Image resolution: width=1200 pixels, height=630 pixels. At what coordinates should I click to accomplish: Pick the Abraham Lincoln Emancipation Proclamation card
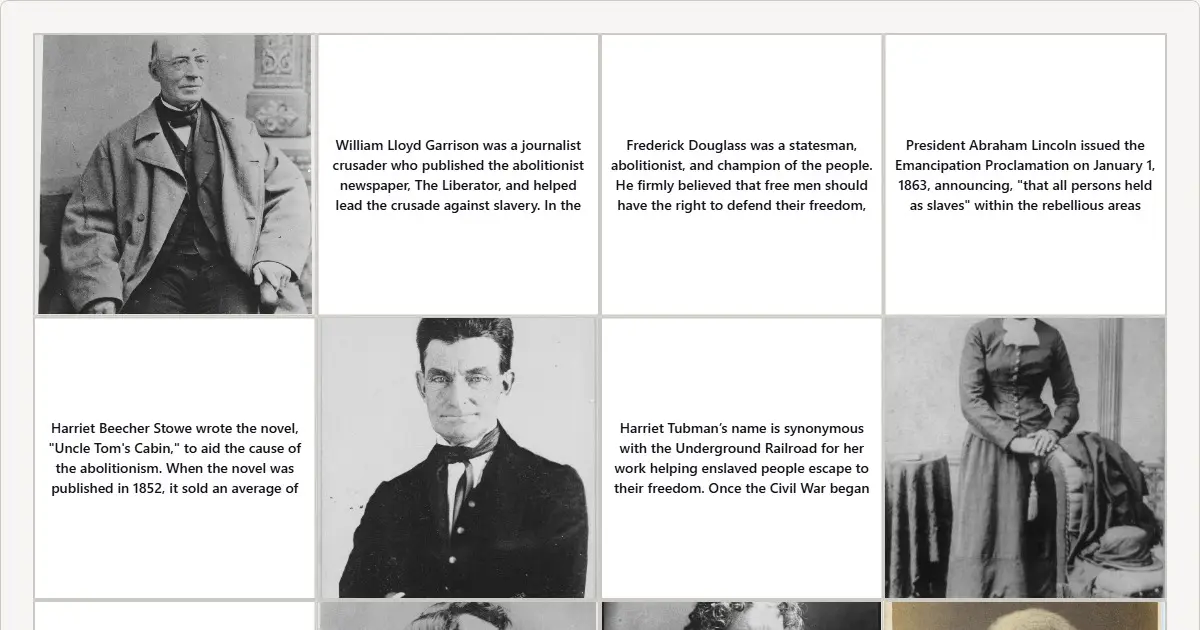[x=1025, y=175]
